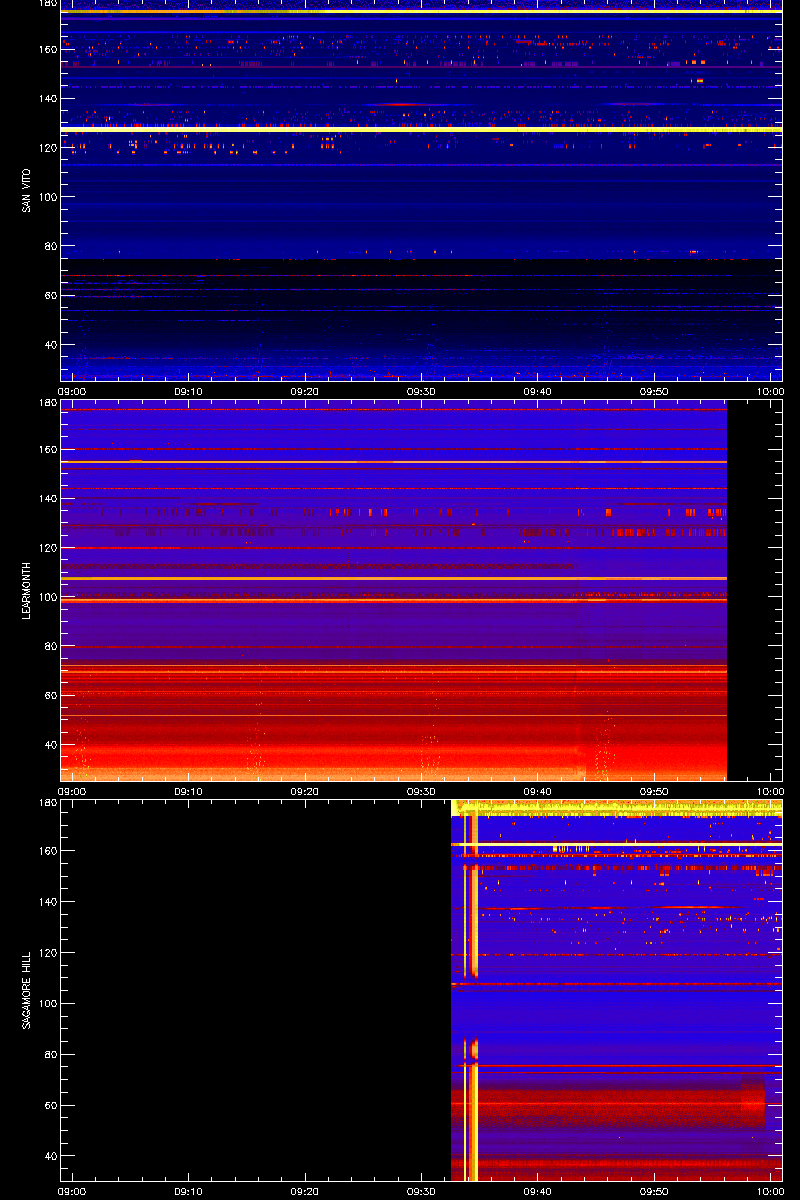
Task: Pick 180 frequency label on Sagamore Hill axis
Action: pyautogui.click(x=46, y=803)
